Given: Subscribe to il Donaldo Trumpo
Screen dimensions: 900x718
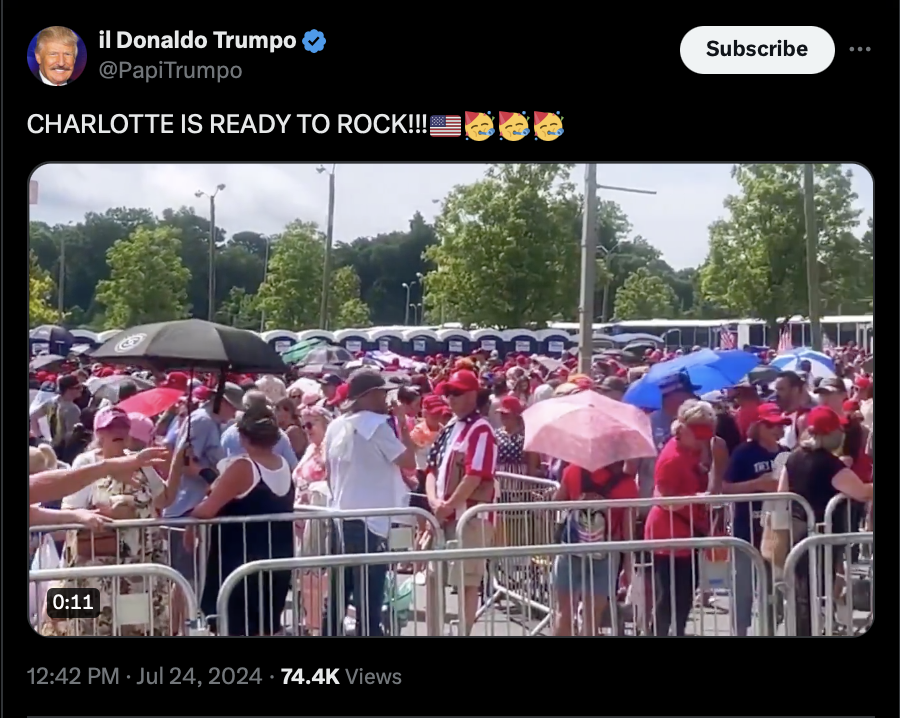Looking at the screenshot, I should coord(757,49).
